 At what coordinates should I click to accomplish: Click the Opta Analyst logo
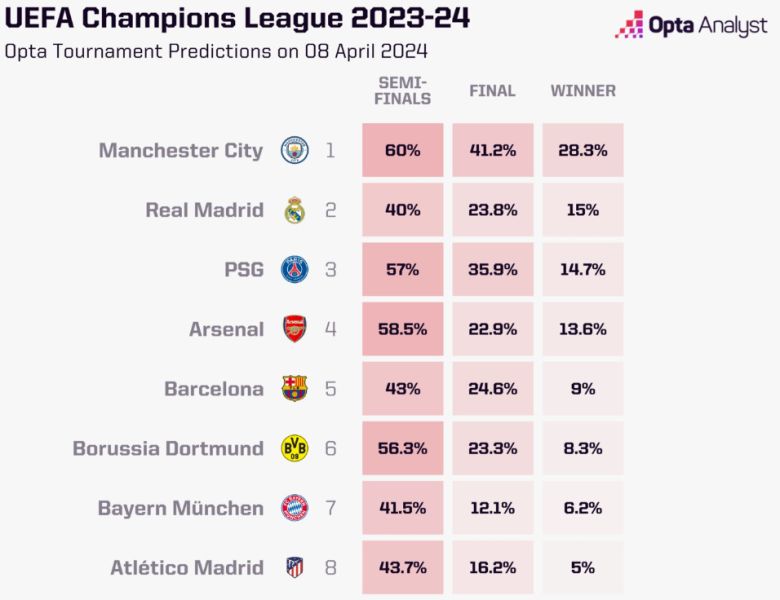(690, 25)
